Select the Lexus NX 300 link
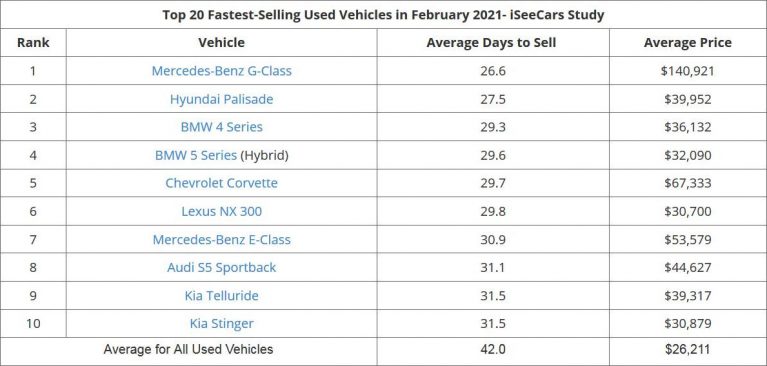Screen dimensions: 767x366 tap(222, 211)
